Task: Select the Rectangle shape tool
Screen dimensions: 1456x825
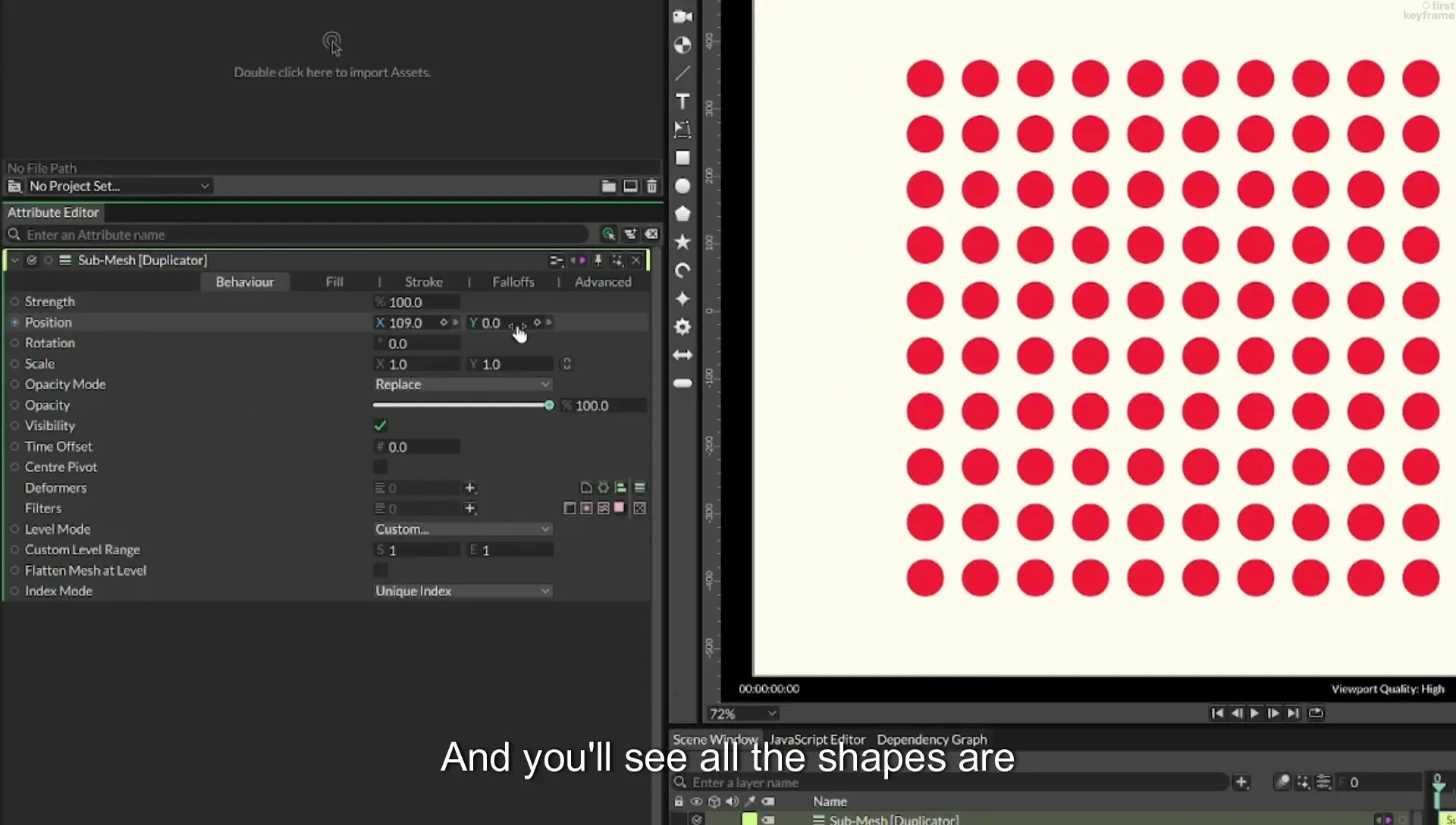Action: point(682,158)
